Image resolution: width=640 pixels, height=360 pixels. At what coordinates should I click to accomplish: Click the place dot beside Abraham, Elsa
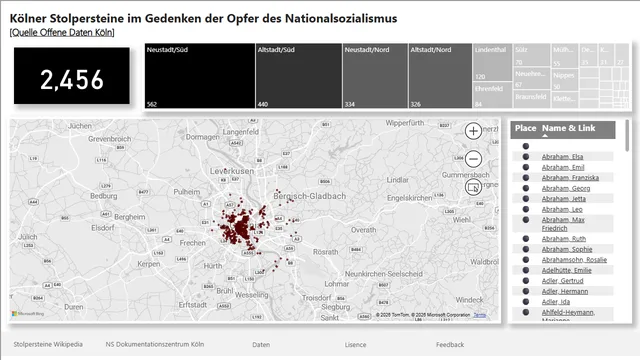tap(526, 156)
